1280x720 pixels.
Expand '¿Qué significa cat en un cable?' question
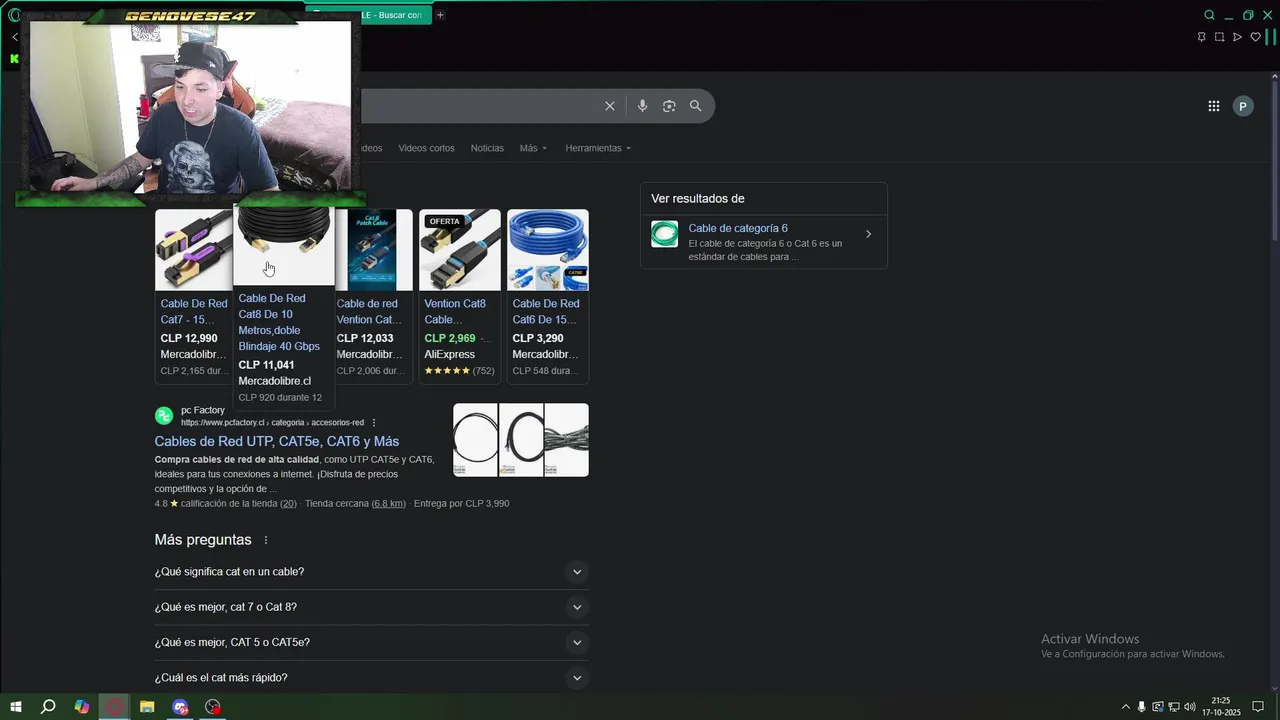[x=371, y=572]
